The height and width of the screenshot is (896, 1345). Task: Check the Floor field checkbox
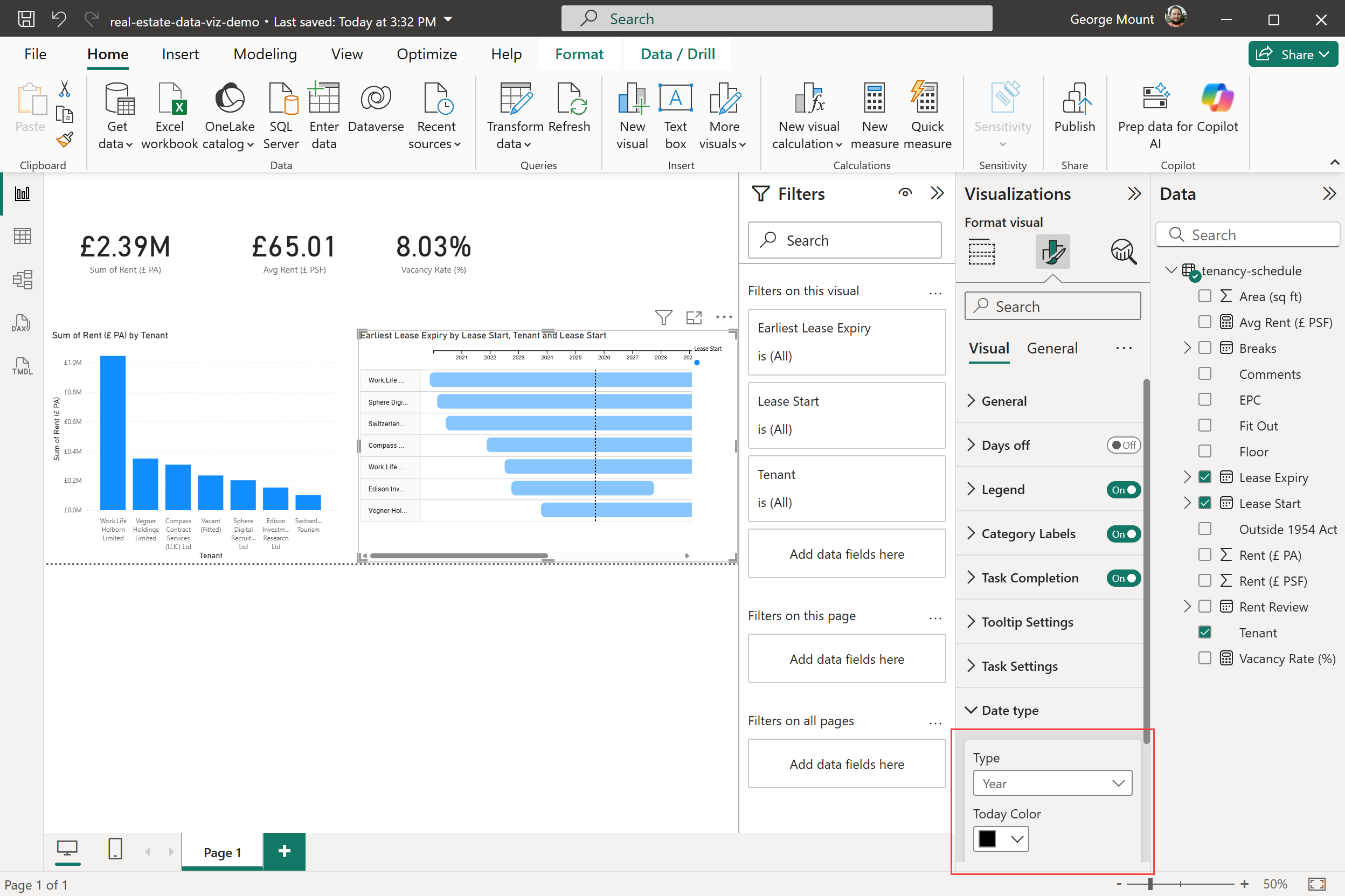click(x=1204, y=452)
